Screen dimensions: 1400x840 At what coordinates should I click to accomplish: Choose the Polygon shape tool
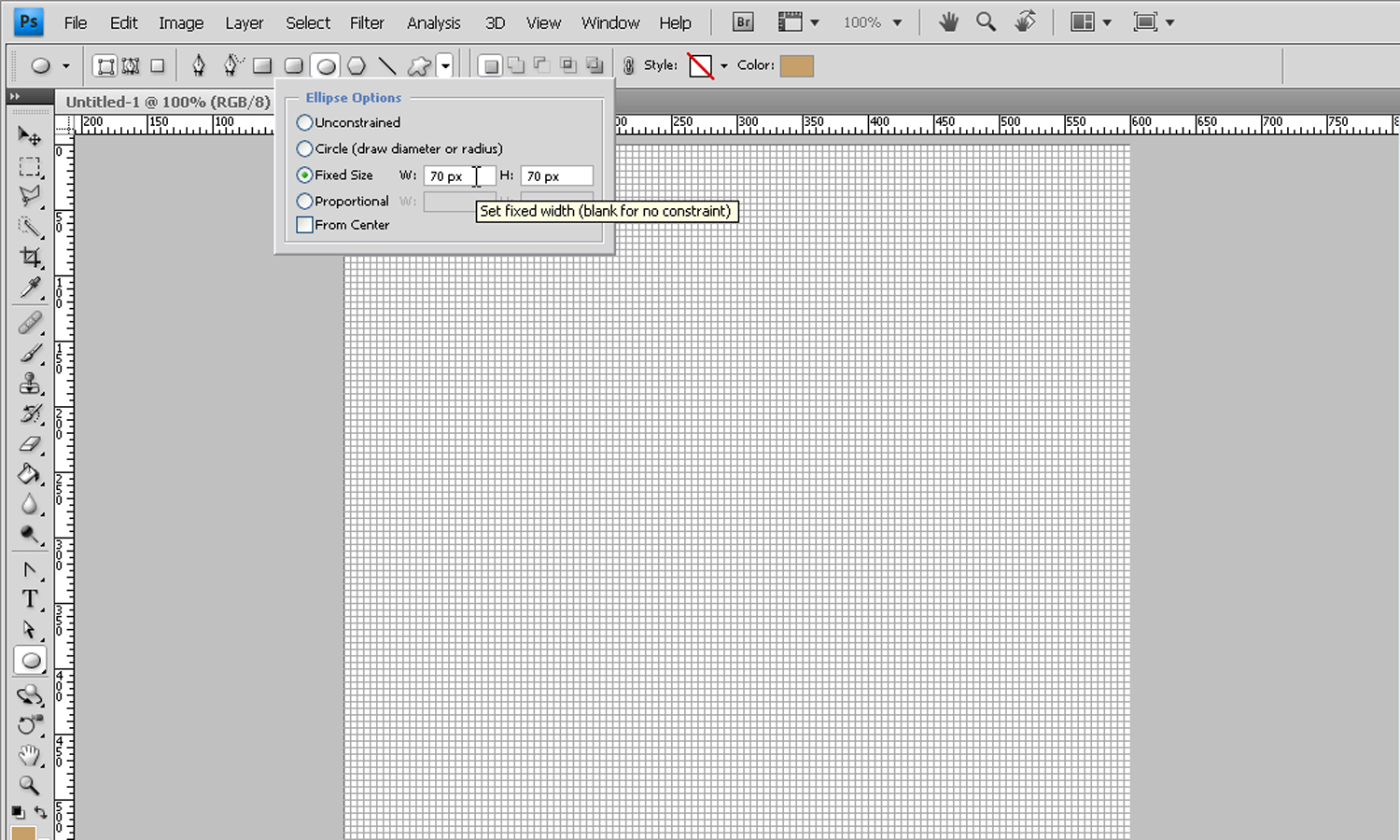pyautogui.click(x=357, y=65)
